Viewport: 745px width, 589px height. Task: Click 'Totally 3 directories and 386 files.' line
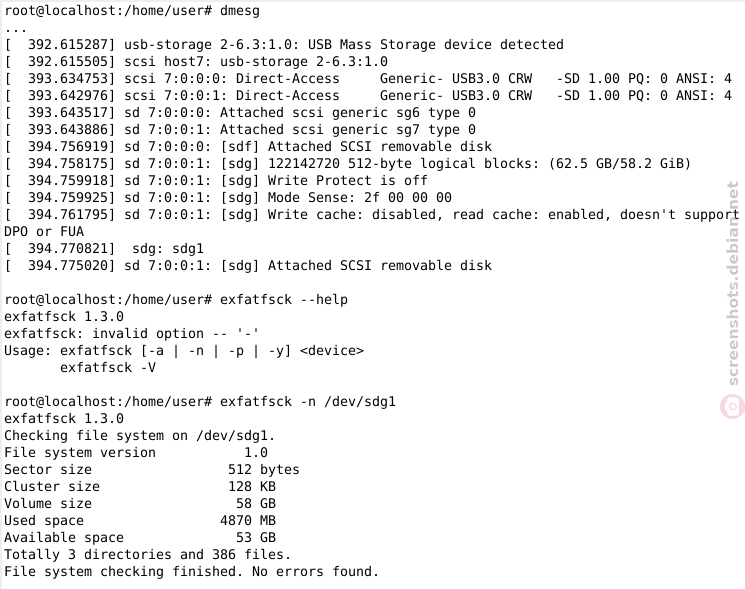[x=147, y=554]
